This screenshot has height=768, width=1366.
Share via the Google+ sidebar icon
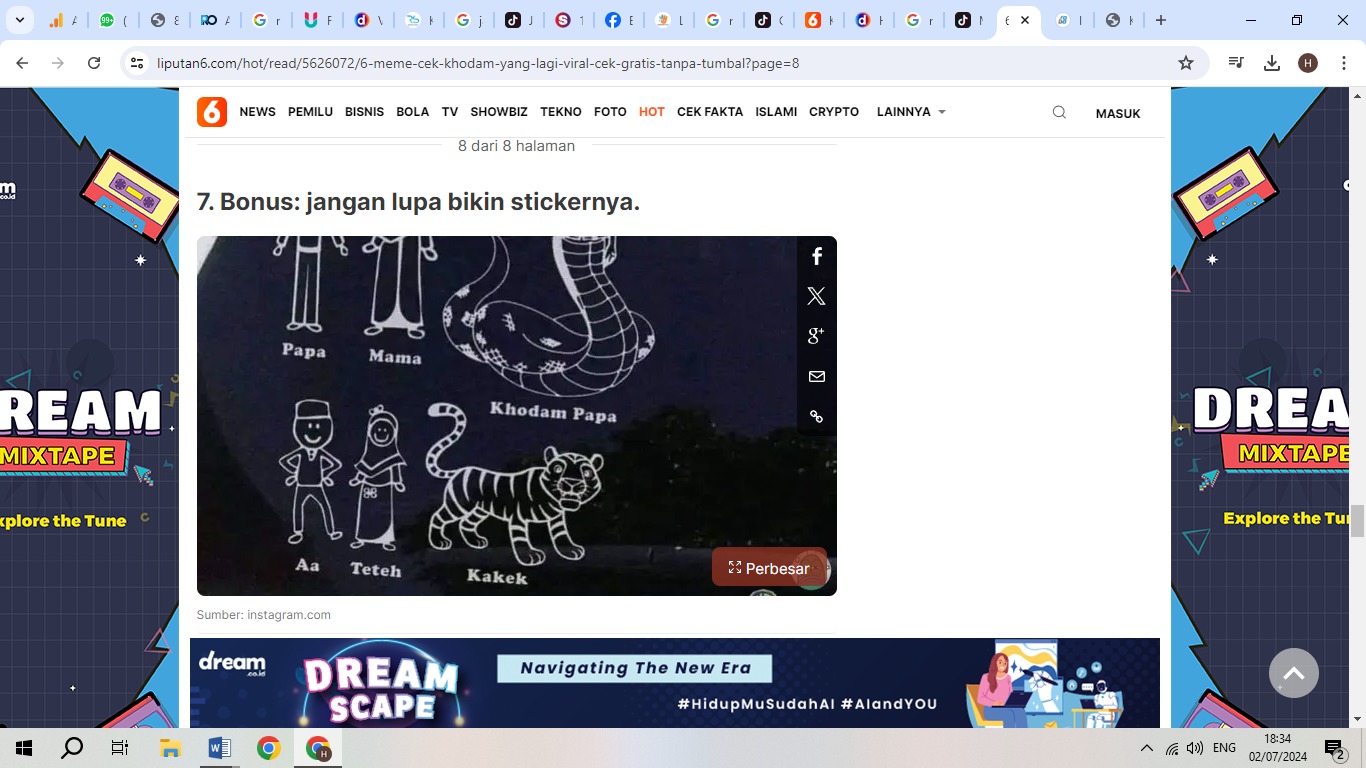point(816,335)
